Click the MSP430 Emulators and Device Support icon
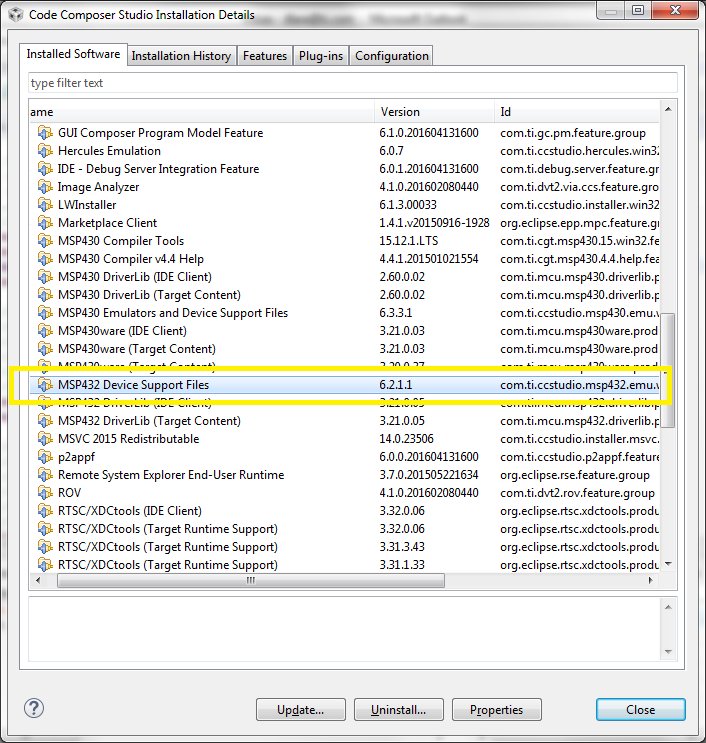 (x=45, y=313)
